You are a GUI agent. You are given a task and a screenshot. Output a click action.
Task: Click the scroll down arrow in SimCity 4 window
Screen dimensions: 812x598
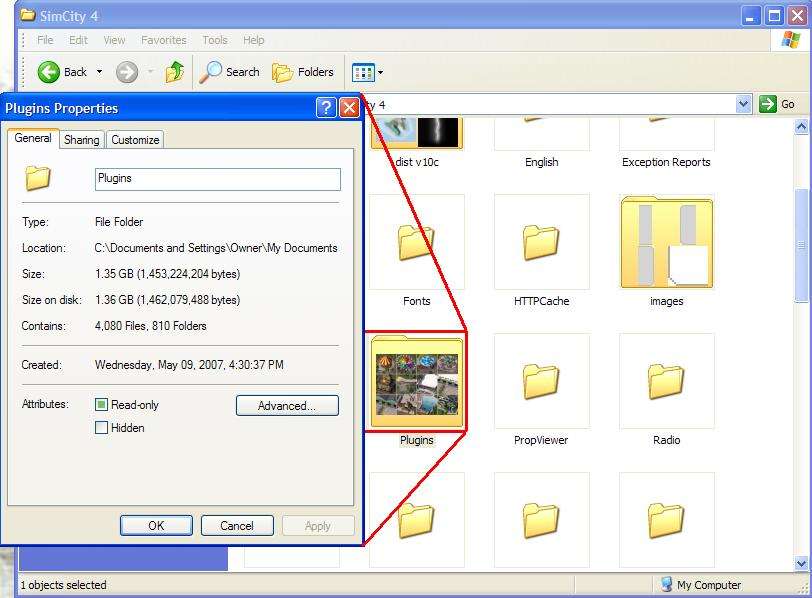pos(801,563)
